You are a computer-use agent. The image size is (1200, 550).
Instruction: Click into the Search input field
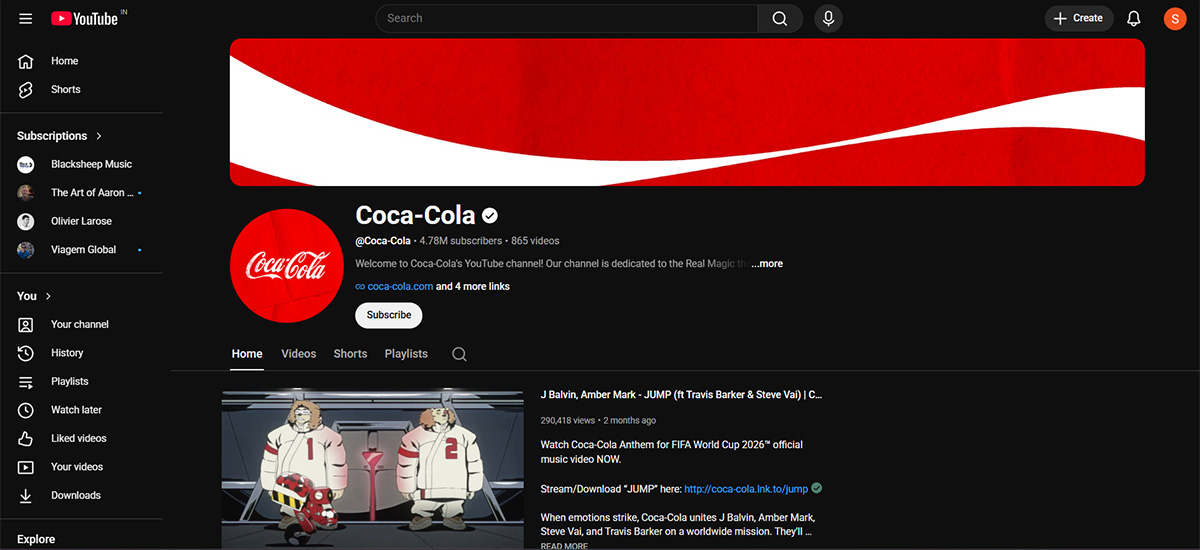pos(567,18)
